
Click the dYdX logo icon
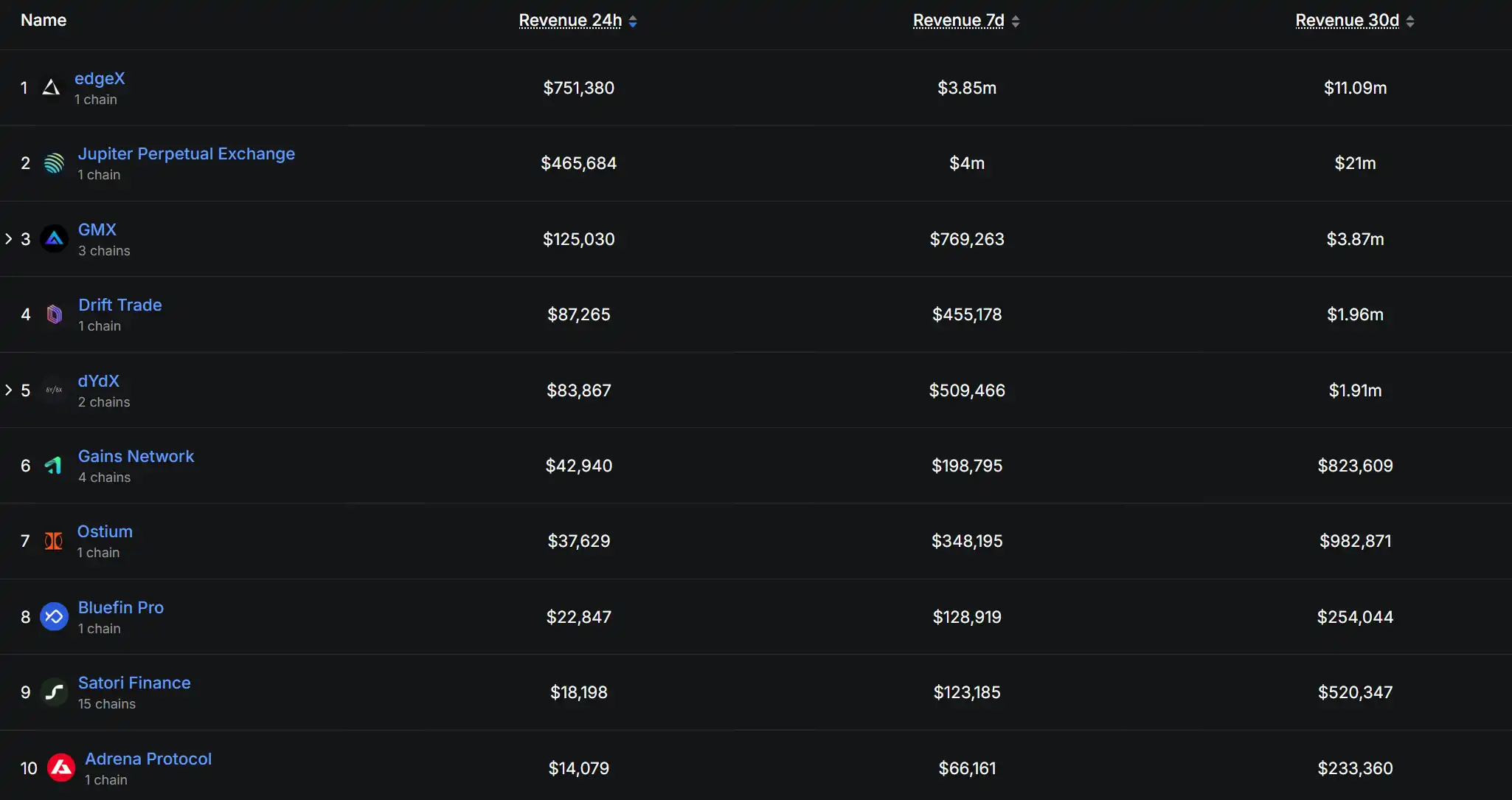tap(54, 390)
